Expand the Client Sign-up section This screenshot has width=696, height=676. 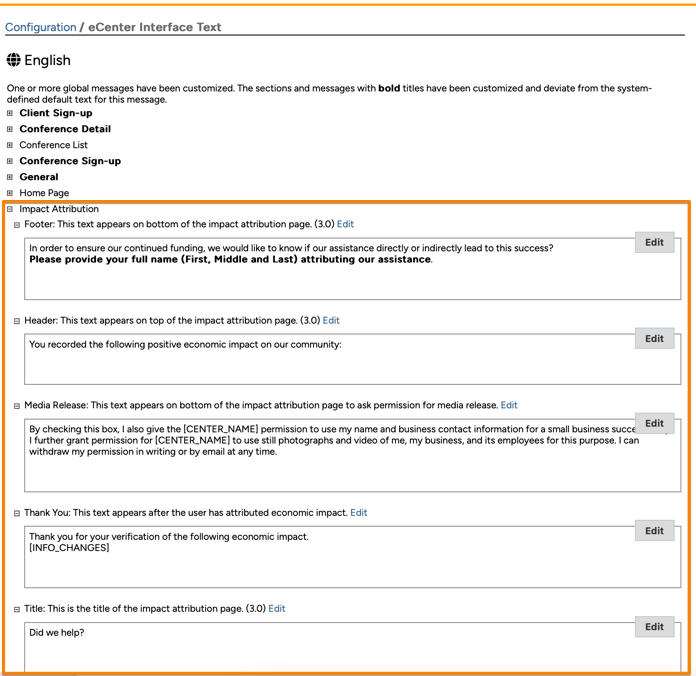tap(10, 113)
